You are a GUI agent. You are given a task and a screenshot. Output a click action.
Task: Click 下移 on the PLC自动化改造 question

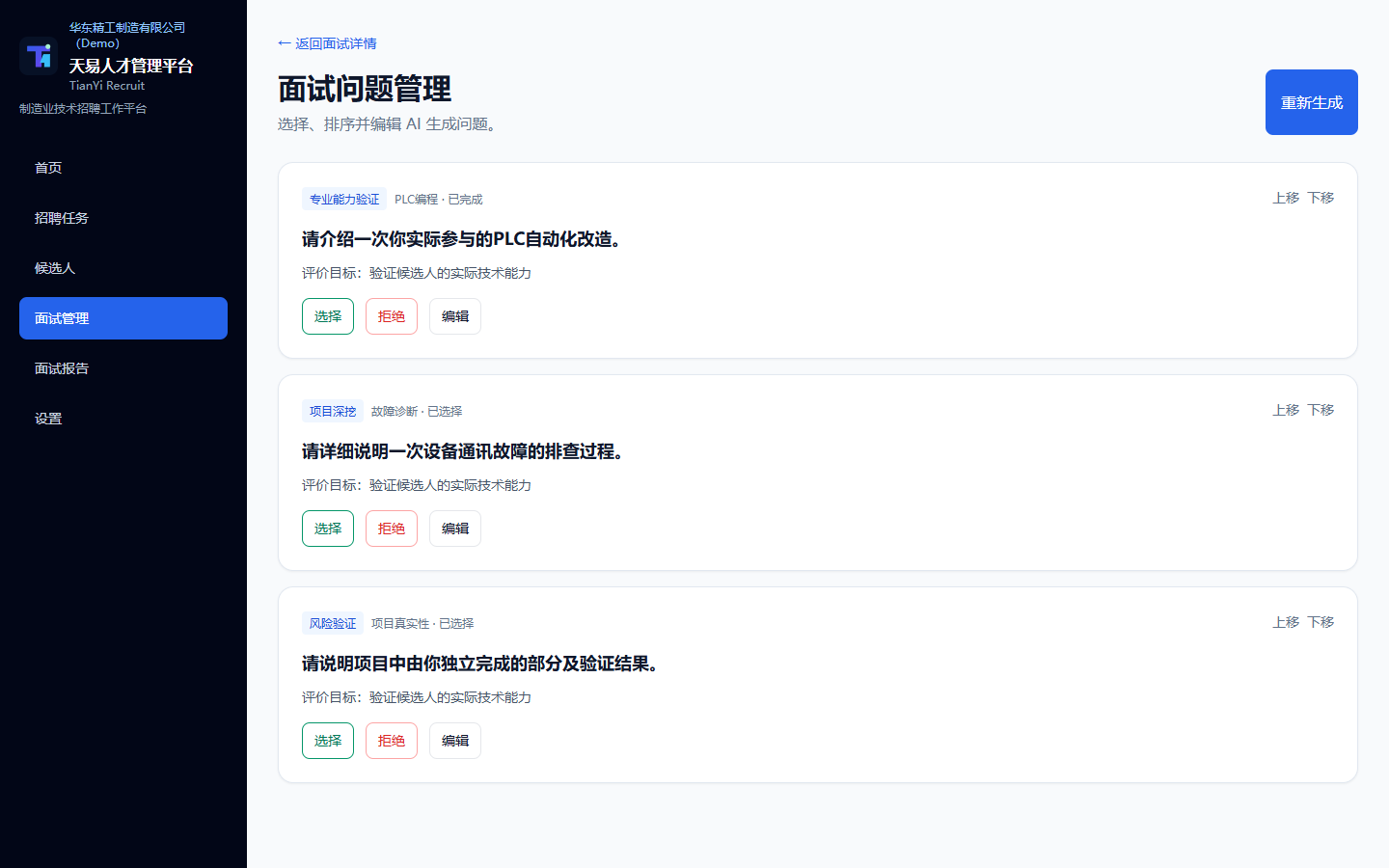point(1321,198)
